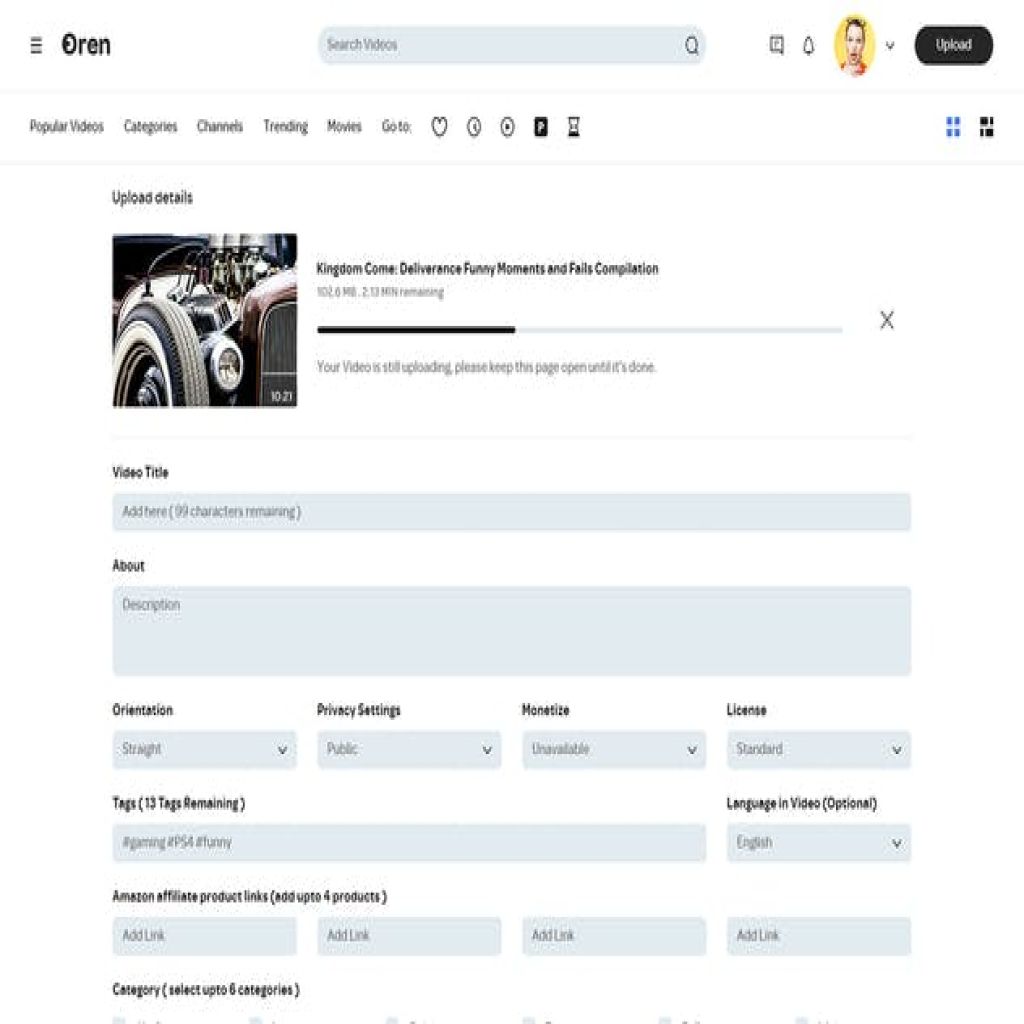Open the License dropdown showing Standard
This screenshot has width=1024, height=1024.
(818, 749)
